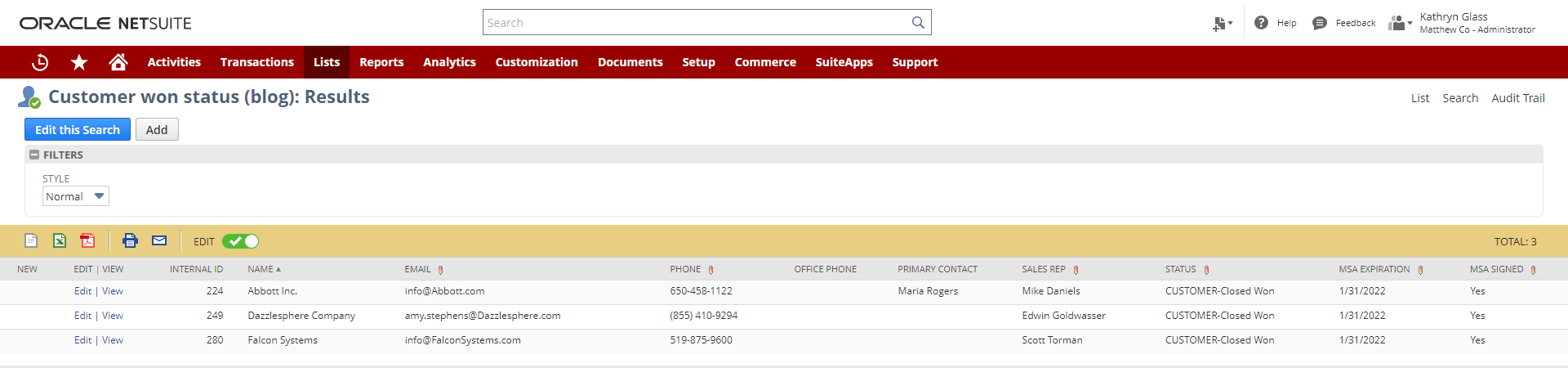The width and height of the screenshot is (1568, 368).
Task: Open the role switcher people icon
Action: pyautogui.click(x=1400, y=23)
